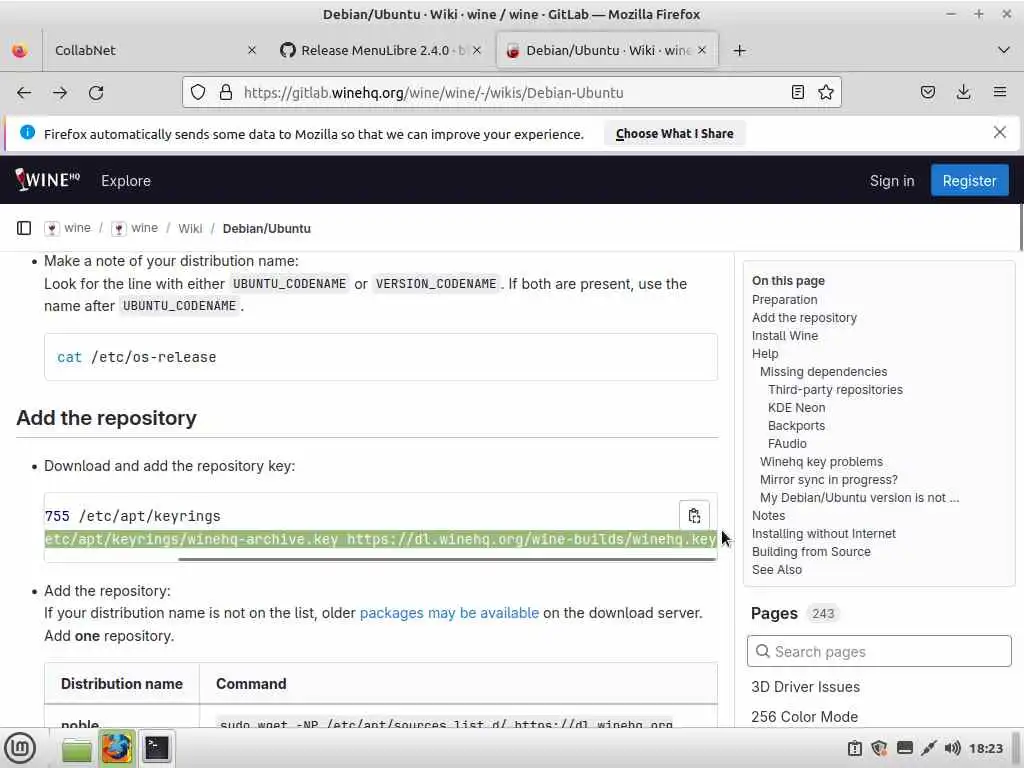
Task: Open the first wine breadcrumb group
Action: pos(68,228)
